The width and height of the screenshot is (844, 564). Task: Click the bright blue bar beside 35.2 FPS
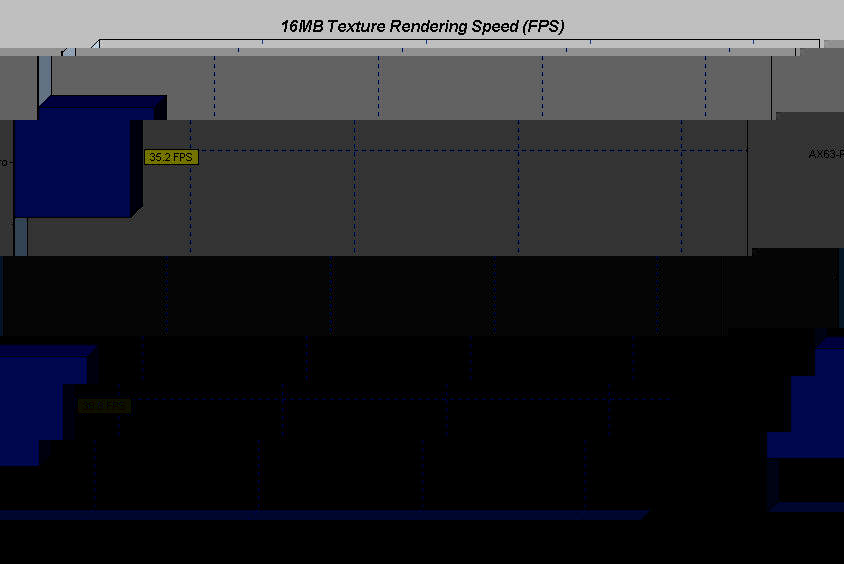[x=72, y=167]
